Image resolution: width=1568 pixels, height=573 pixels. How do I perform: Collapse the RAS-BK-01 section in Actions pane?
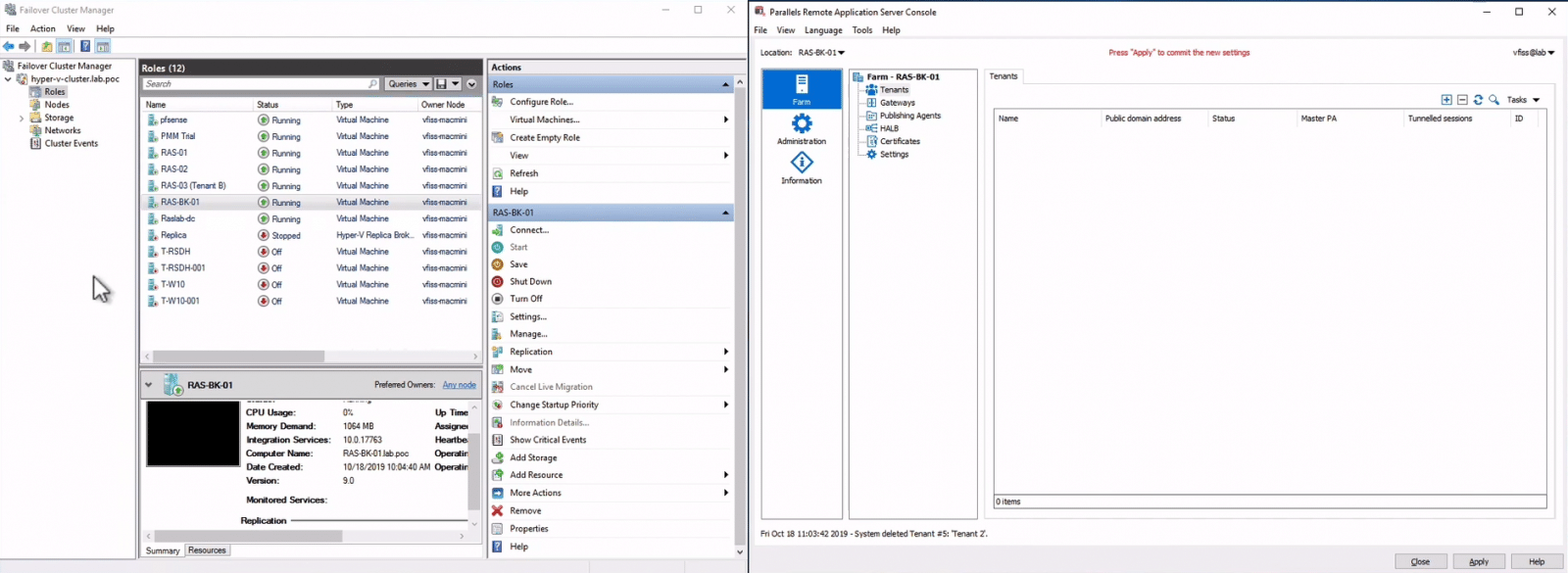click(x=725, y=213)
